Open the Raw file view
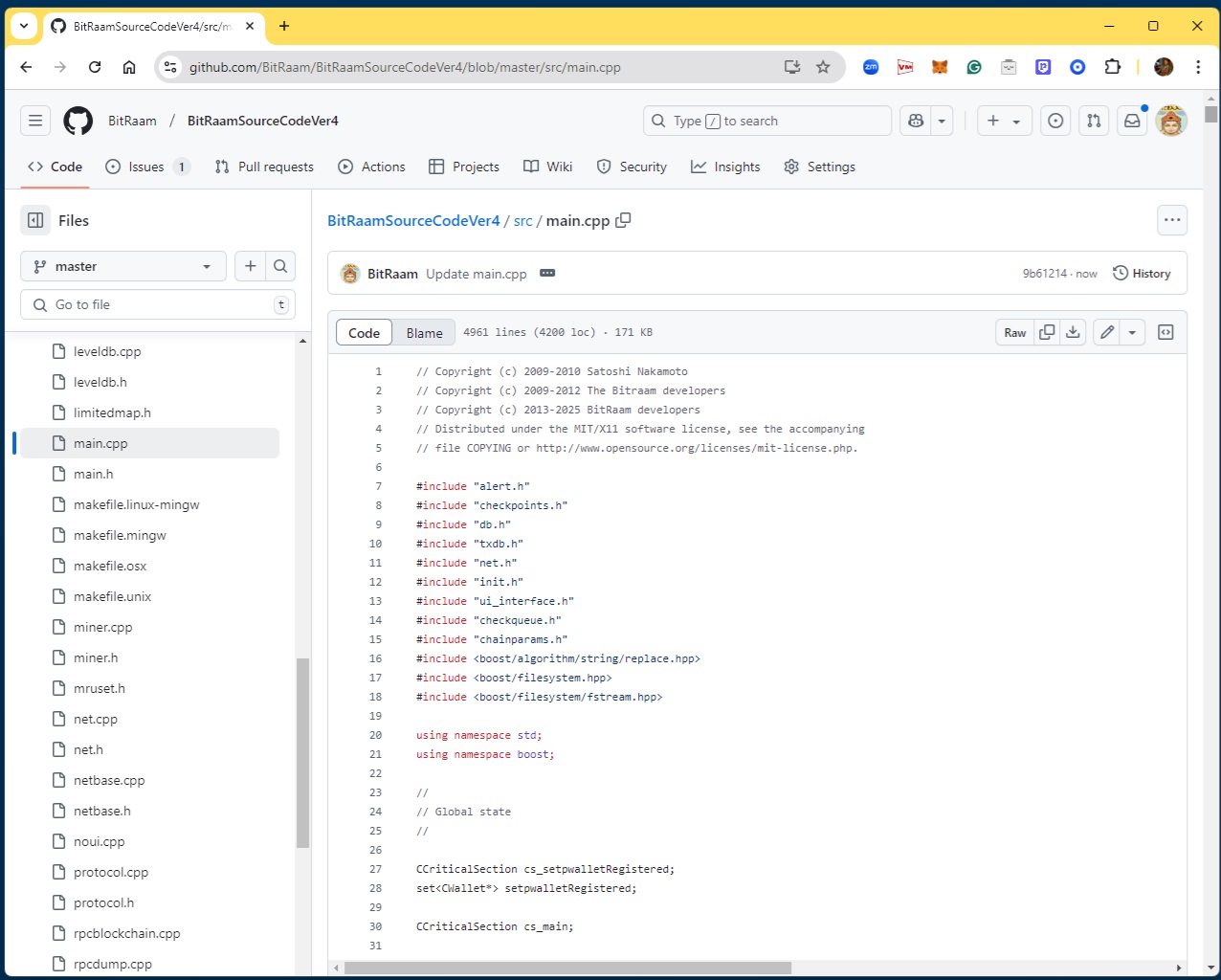Image resolution: width=1221 pixels, height=980 pixels. click(x=1015, y=332)
